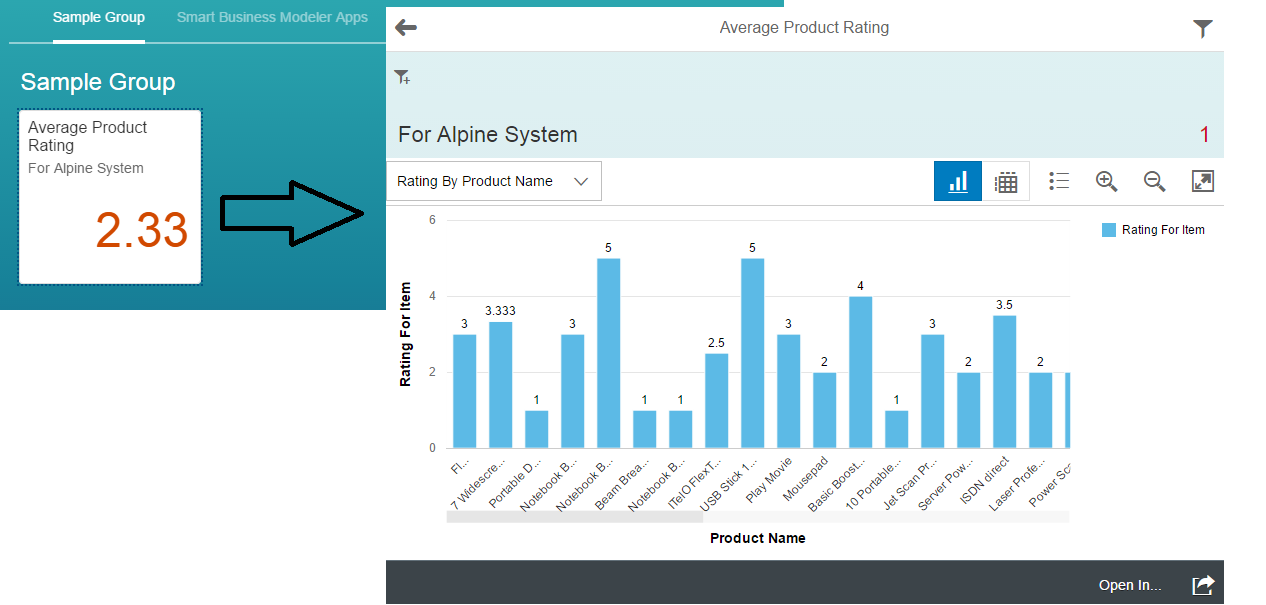The width and height of the screenshot is (1266, 605).
Task: Toggle the chart legend icon
Action: [x=1059, y=181]
